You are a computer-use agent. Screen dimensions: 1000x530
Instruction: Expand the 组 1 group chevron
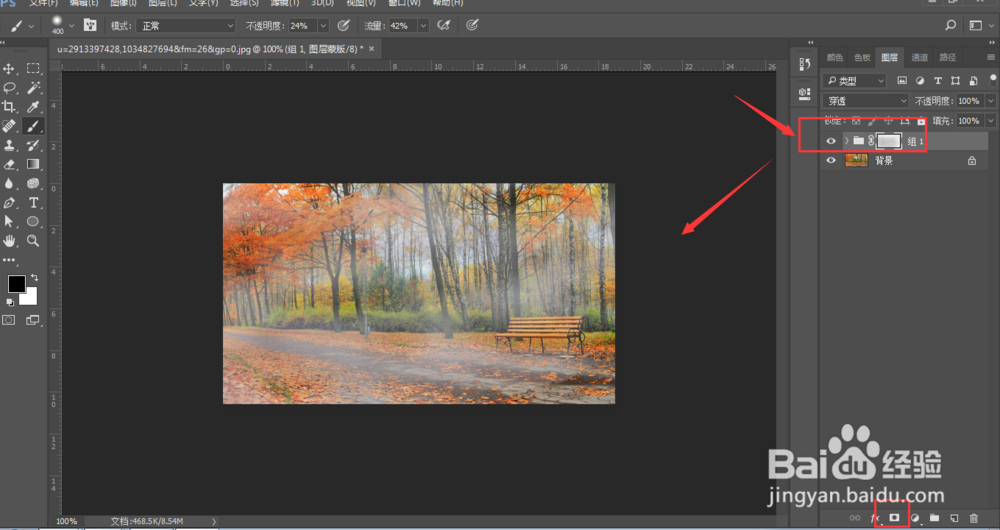[846, 141]
